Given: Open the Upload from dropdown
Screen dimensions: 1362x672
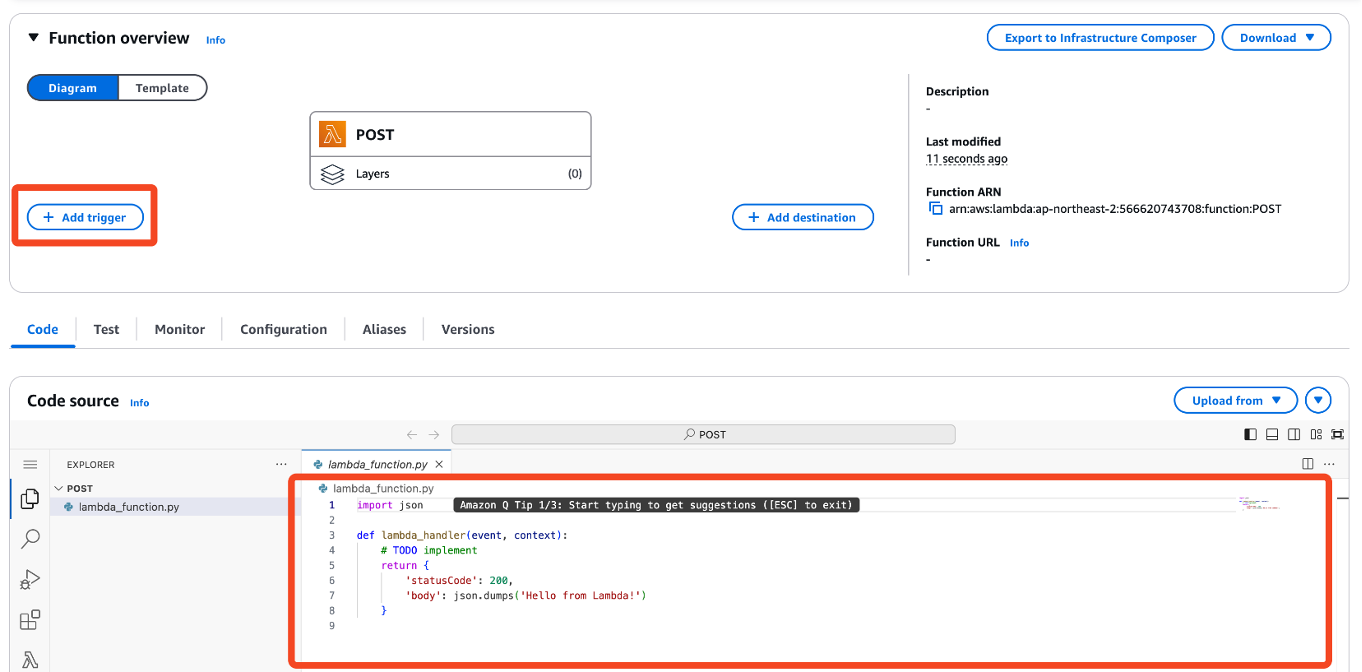Looking at the screenshot, I should (1236, 400).
